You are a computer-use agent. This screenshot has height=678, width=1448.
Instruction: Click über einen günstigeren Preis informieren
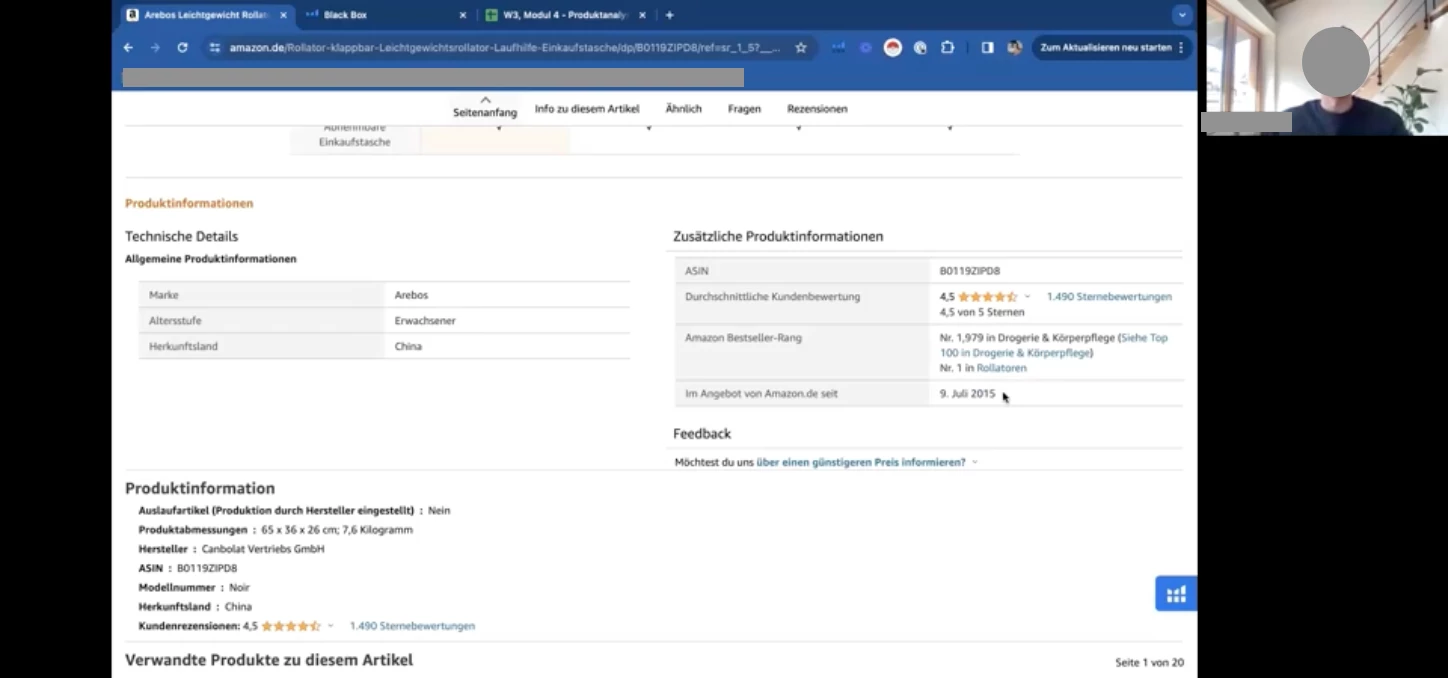(861, 462)
